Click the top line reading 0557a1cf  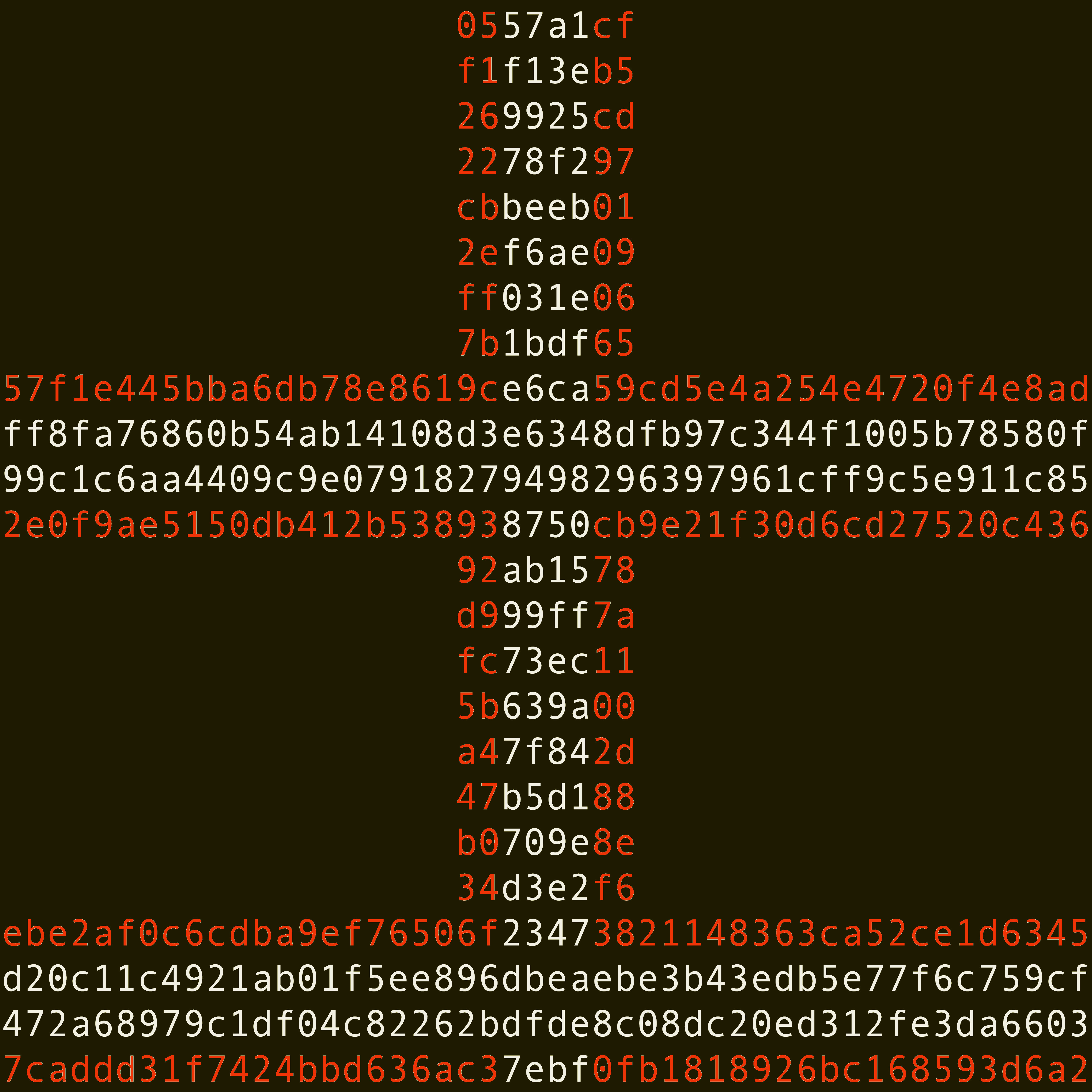pyautogui.click(x=546, y=26)
